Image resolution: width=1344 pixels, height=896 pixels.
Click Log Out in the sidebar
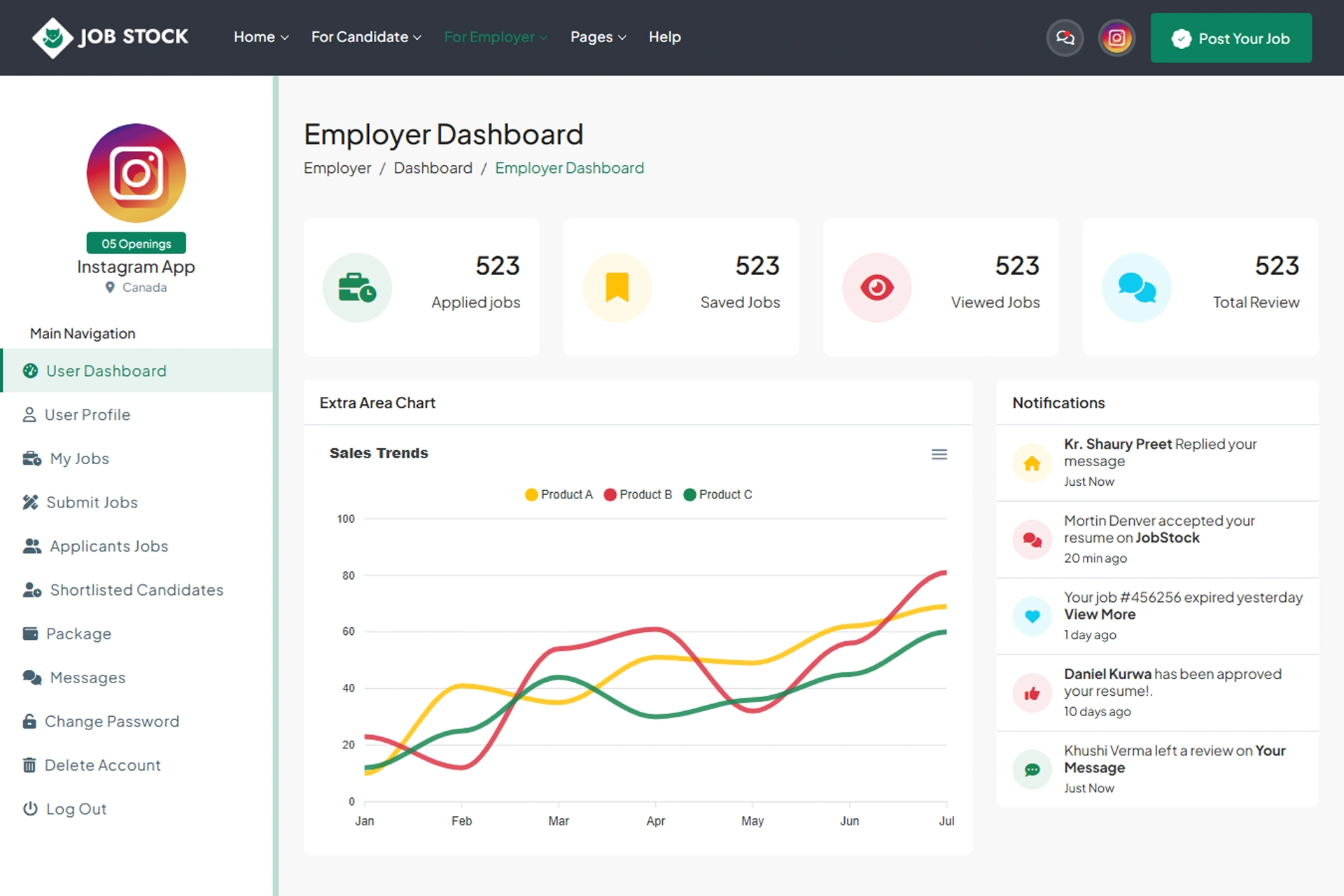[x=136, y=809]
